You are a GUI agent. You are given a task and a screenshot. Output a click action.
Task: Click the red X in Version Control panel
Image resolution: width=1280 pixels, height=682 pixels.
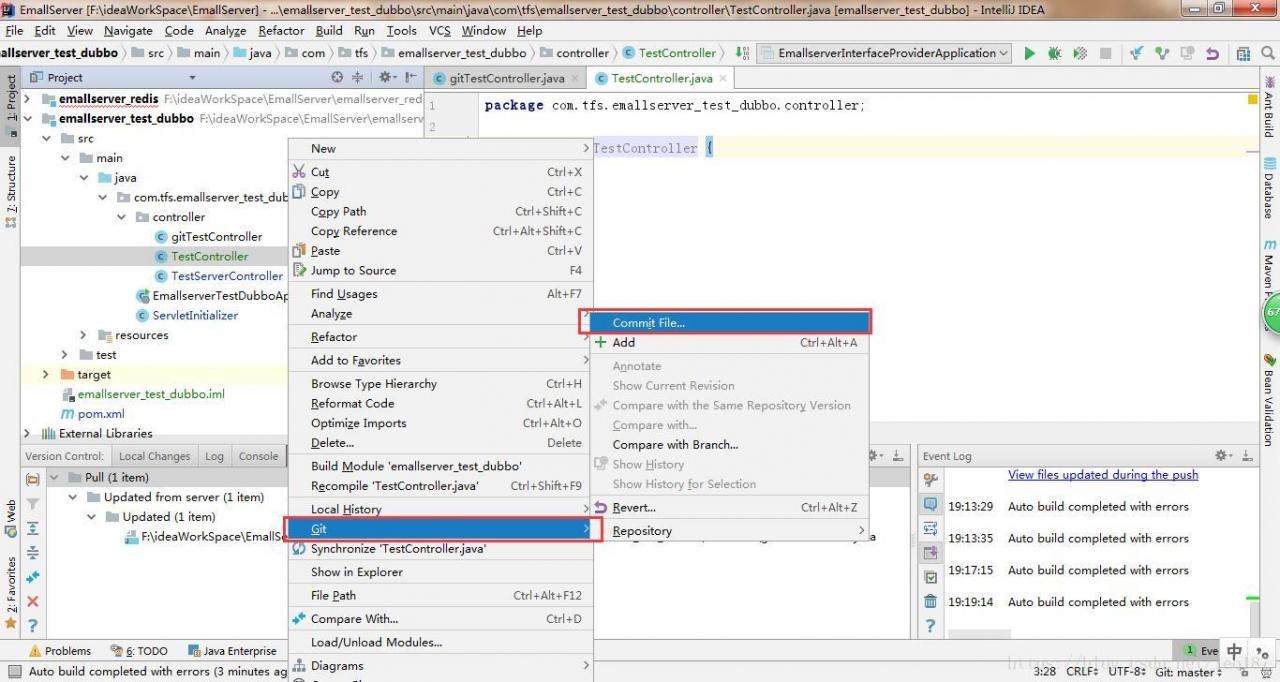pyautogui.click(x=33, y=601)
